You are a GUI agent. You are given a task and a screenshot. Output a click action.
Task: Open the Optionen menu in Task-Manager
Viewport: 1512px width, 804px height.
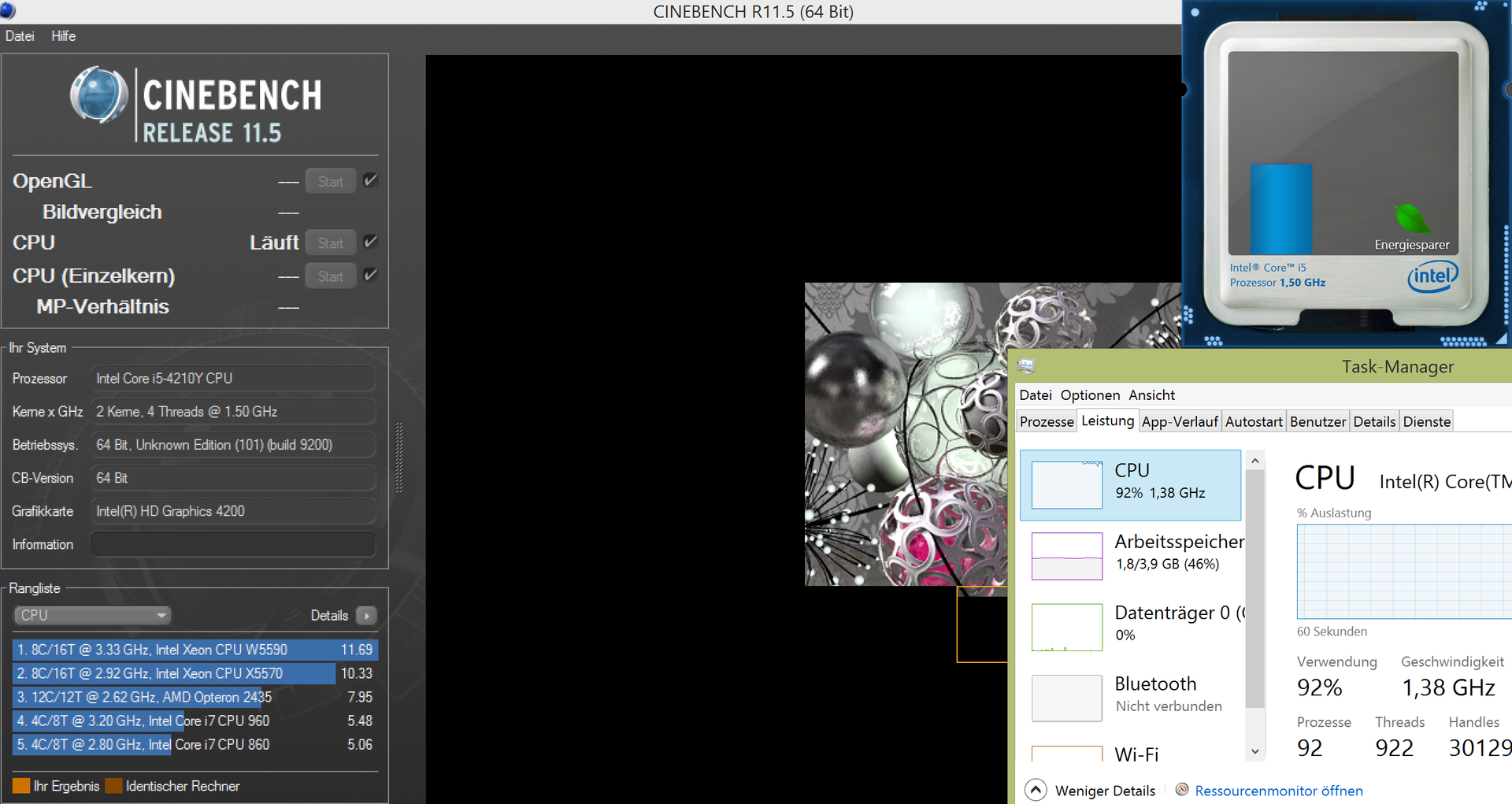[x=1090, y=395]
